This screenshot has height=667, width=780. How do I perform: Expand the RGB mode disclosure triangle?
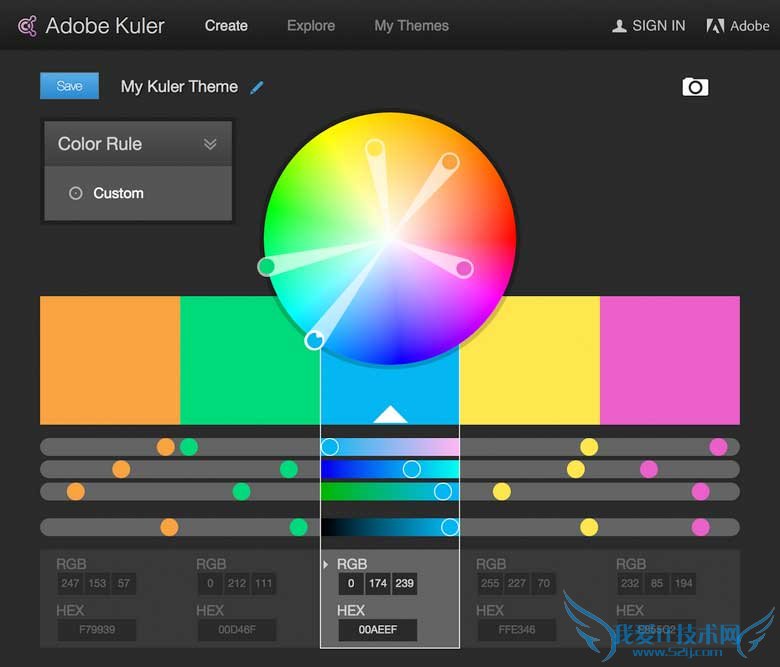[325, 565]
